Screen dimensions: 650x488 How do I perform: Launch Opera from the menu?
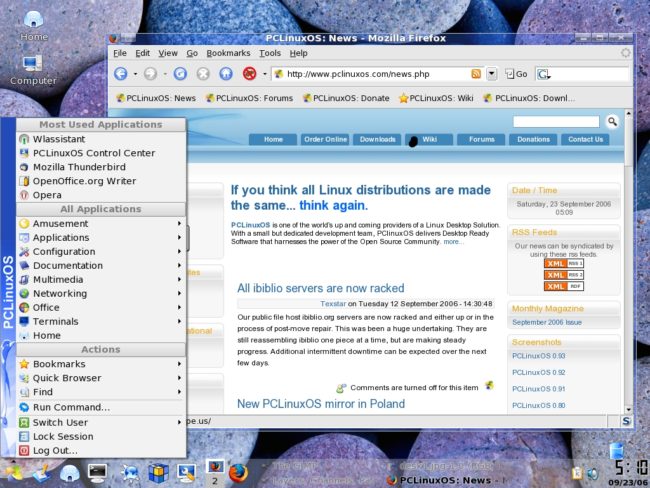101,195
